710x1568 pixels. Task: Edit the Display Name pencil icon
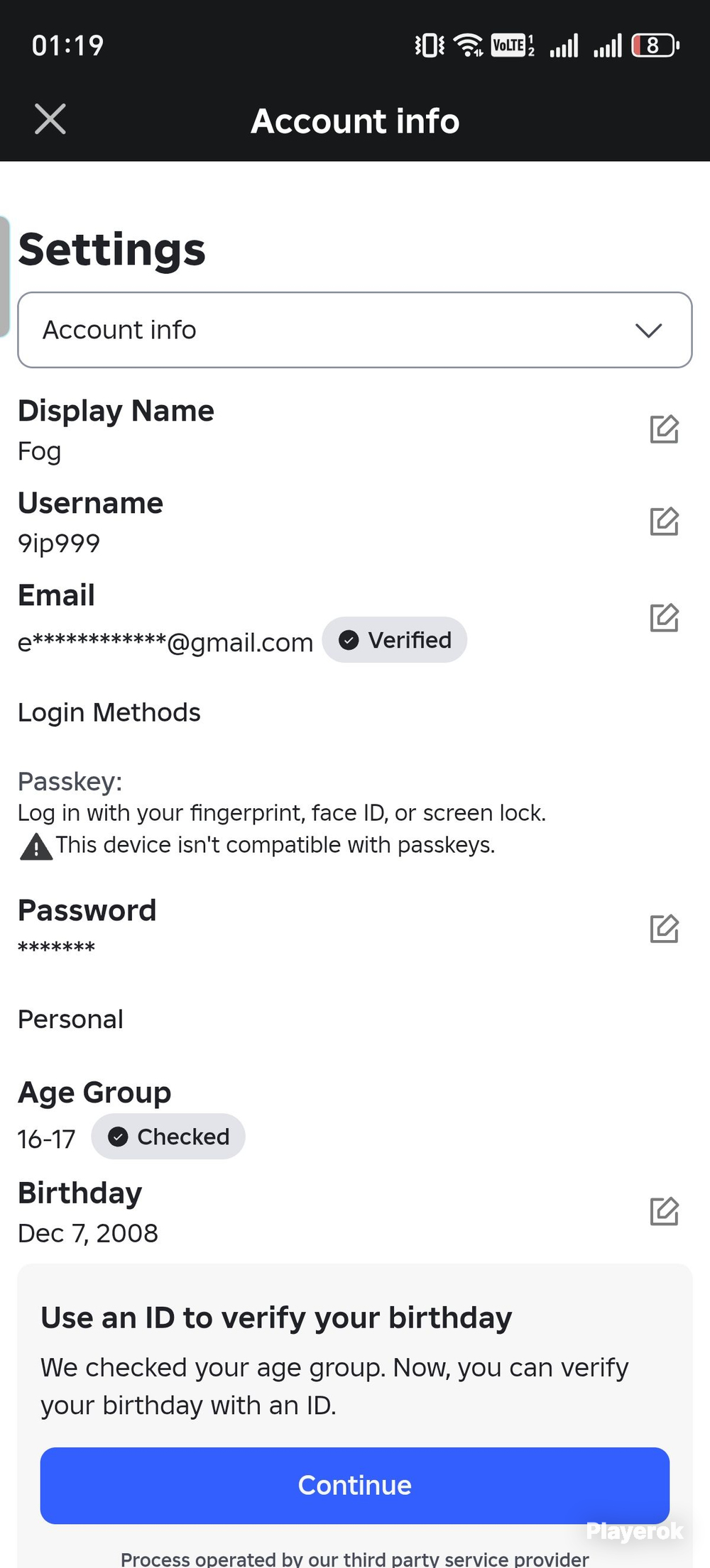pyautogui.click(x=664, y=429)
